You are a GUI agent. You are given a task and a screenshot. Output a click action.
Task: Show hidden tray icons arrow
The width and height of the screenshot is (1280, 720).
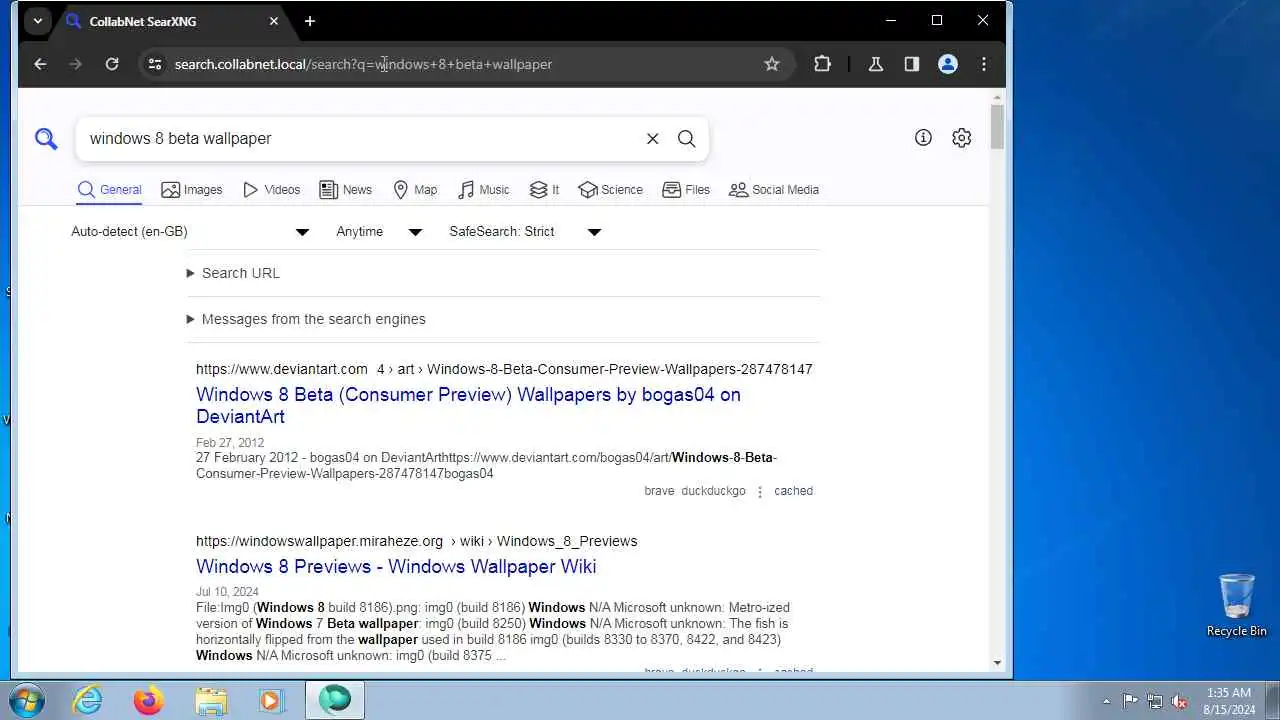(1106, 701)
